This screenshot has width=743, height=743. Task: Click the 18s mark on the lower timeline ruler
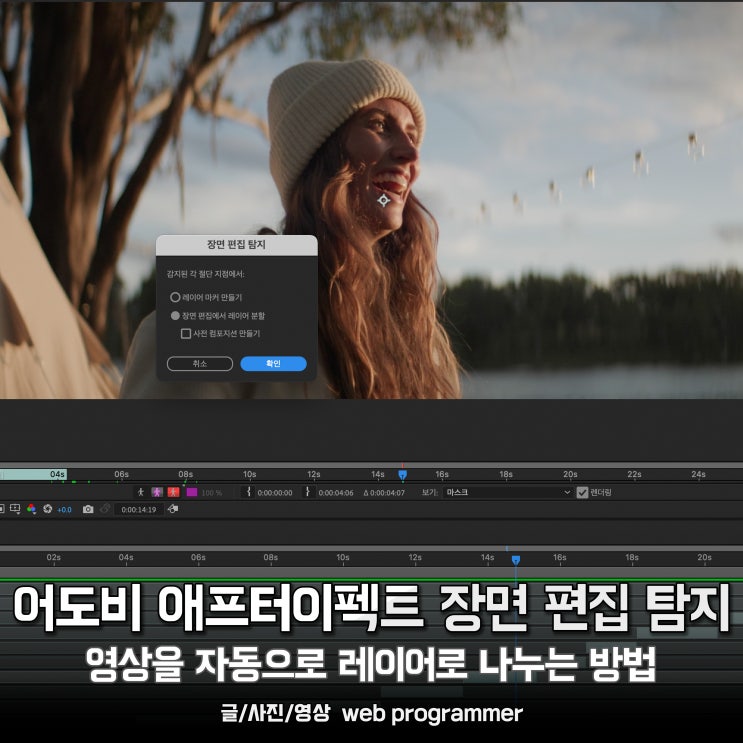tap(632, 558)
